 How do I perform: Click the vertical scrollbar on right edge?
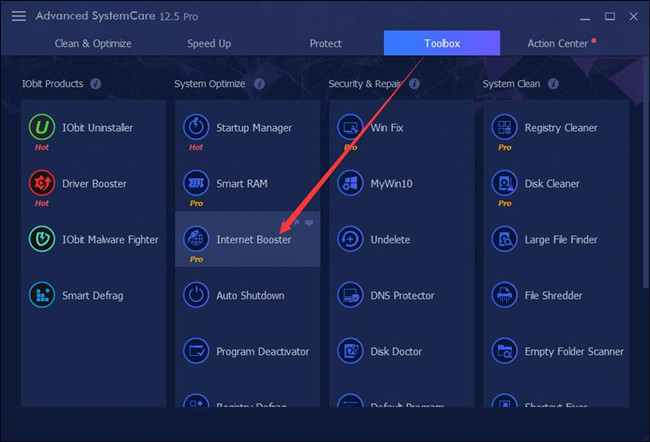[645, 174]
